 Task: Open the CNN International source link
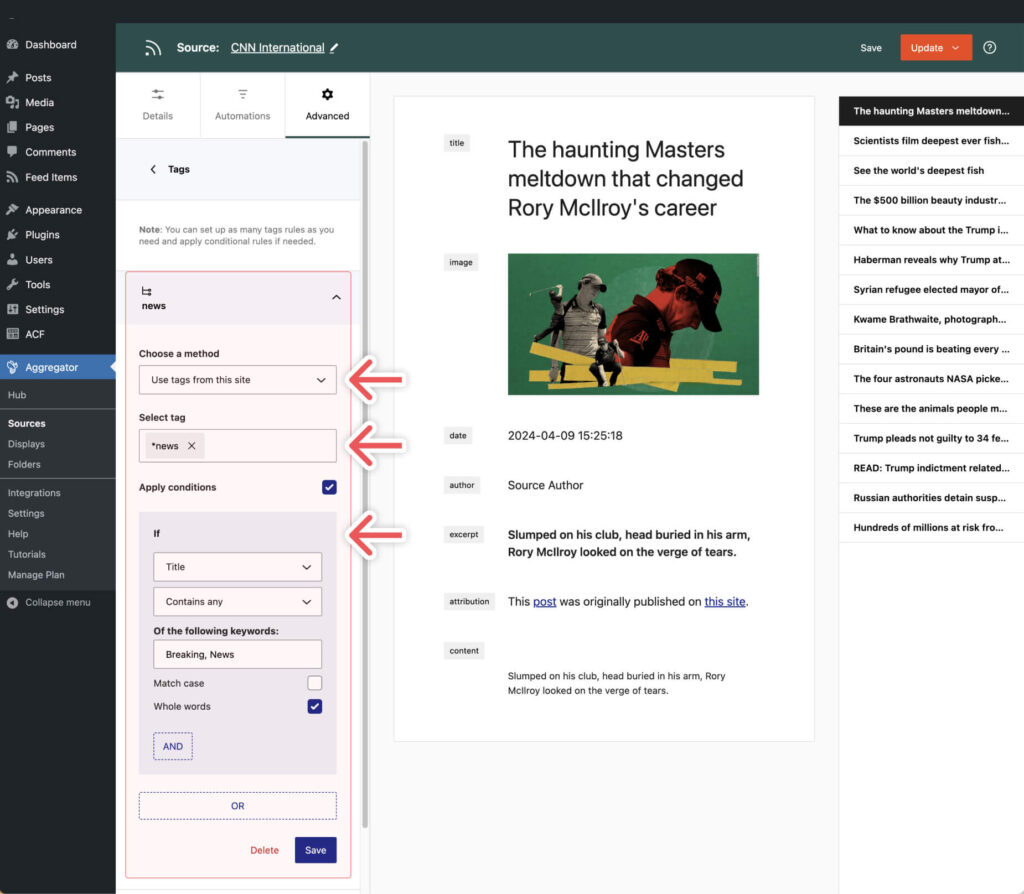pyautogui.click(x=278, y=48)
